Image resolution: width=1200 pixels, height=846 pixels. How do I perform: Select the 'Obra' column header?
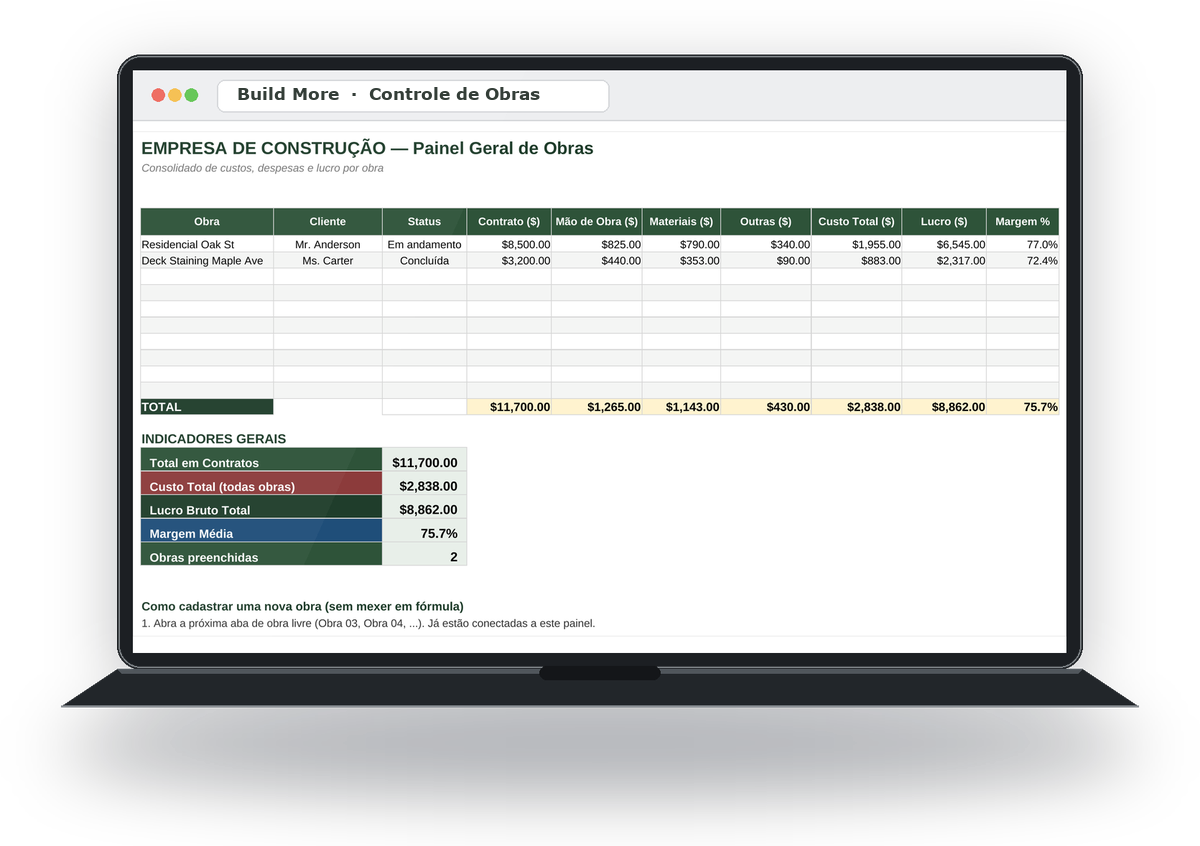click(207, 222)
